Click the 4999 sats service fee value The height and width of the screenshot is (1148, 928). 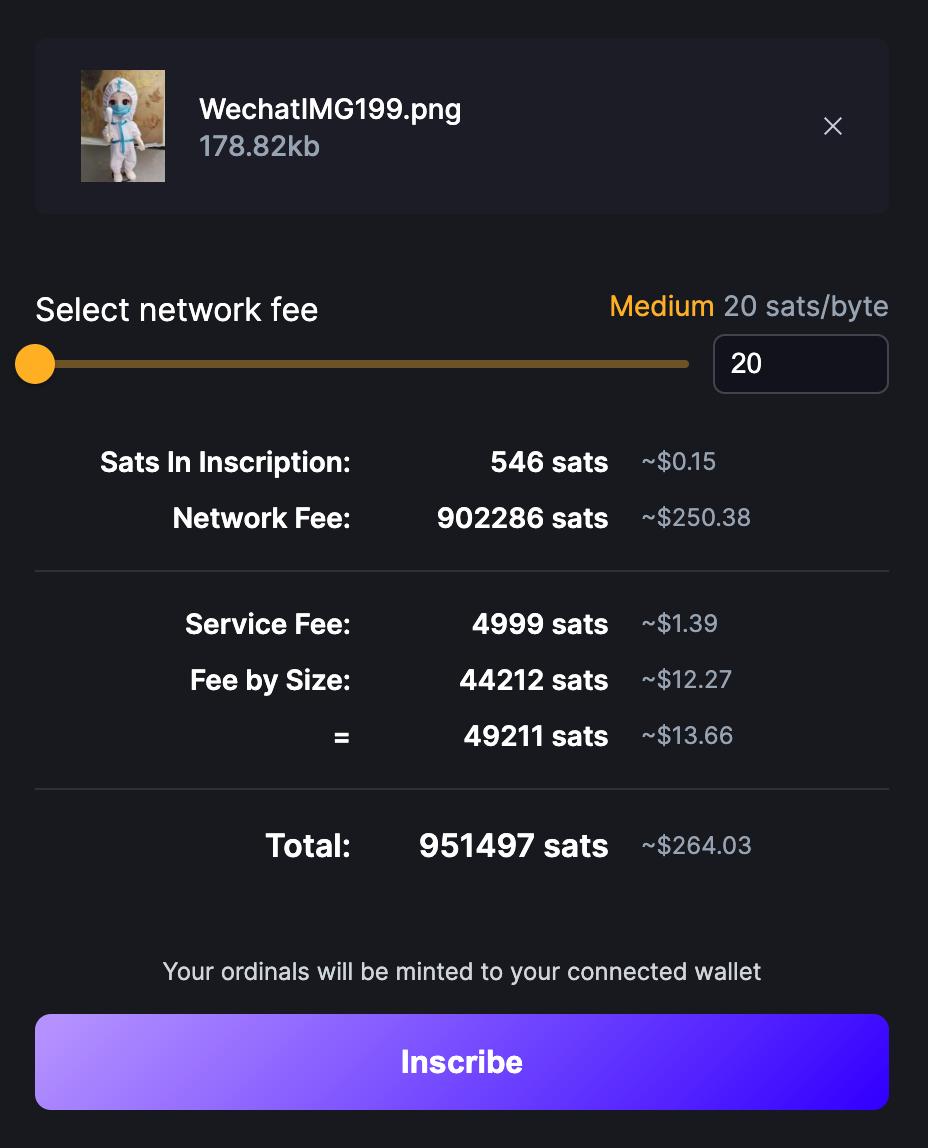coord(540,624)
